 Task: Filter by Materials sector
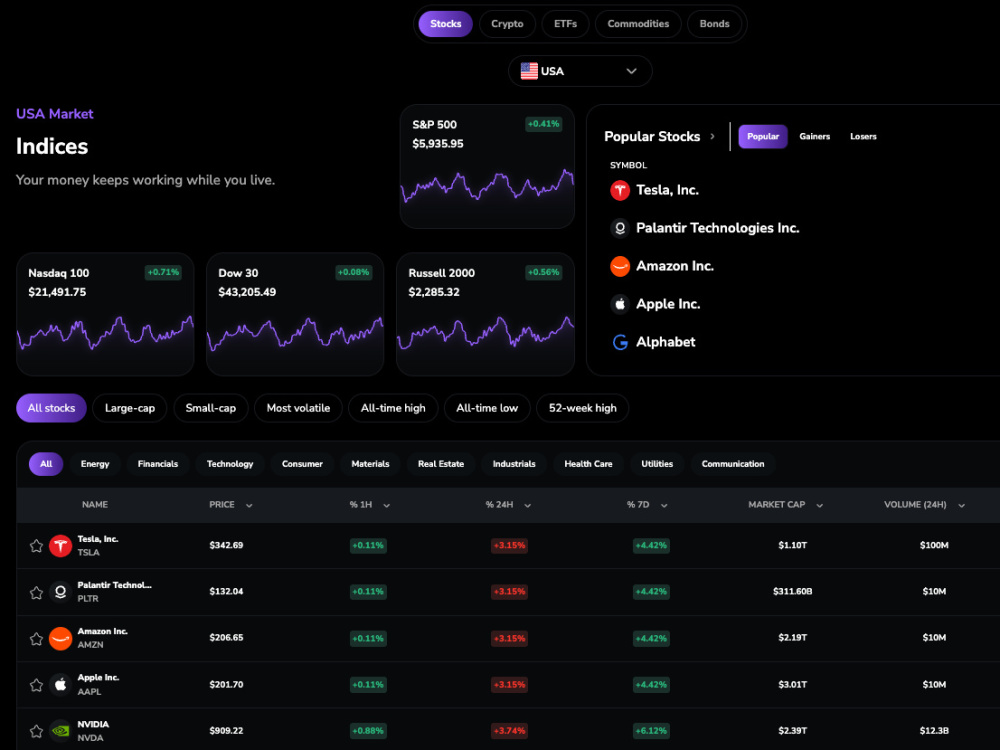[370, 464]
